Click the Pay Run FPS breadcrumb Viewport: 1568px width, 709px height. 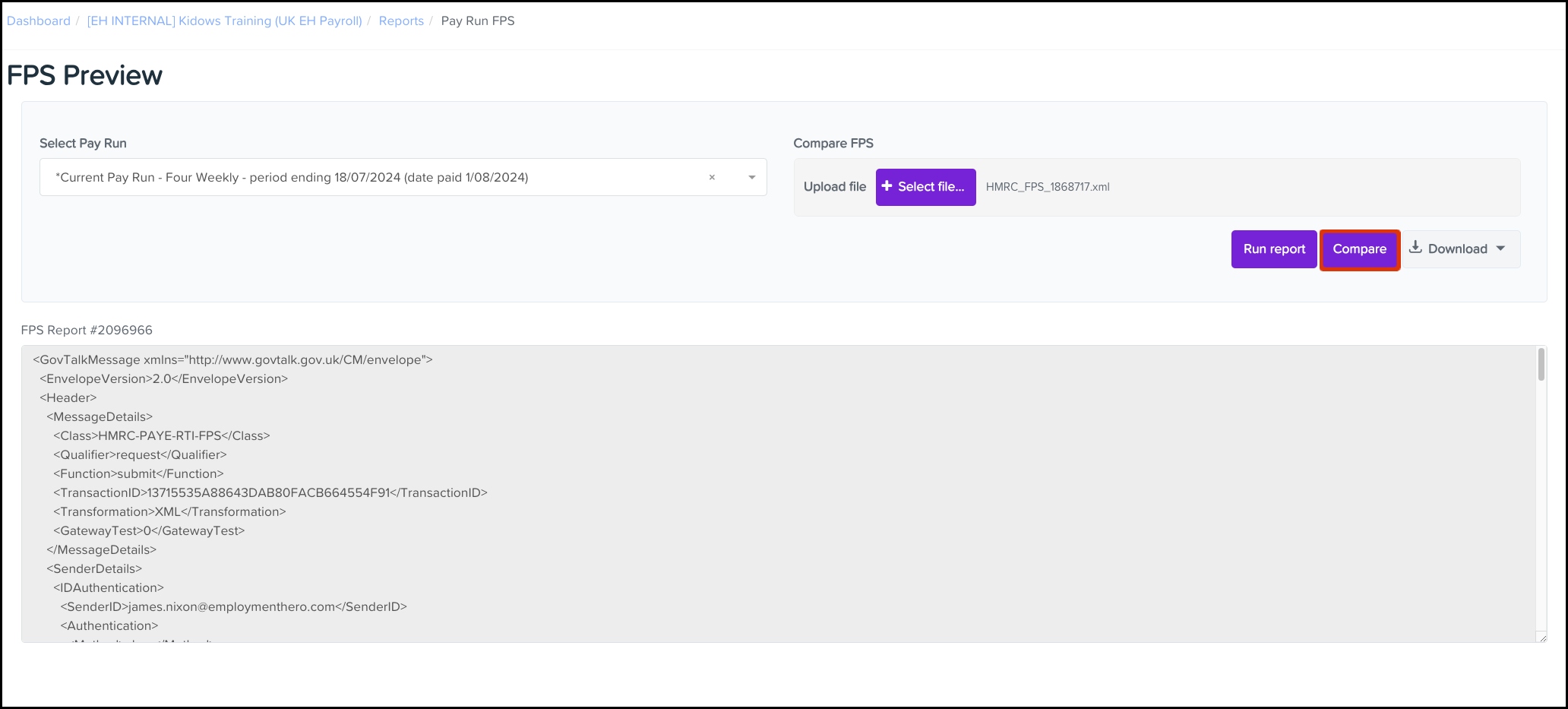tap(478, 21)
